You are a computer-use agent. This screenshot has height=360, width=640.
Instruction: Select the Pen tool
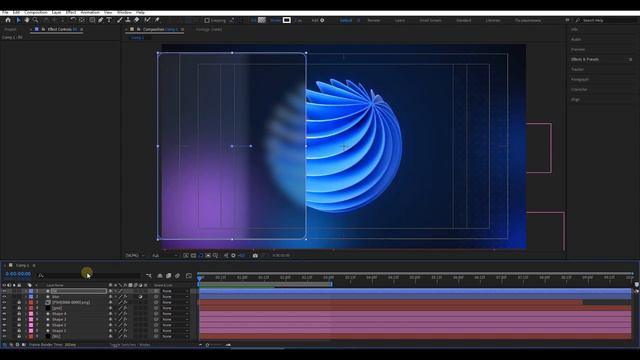pos(101,20)
